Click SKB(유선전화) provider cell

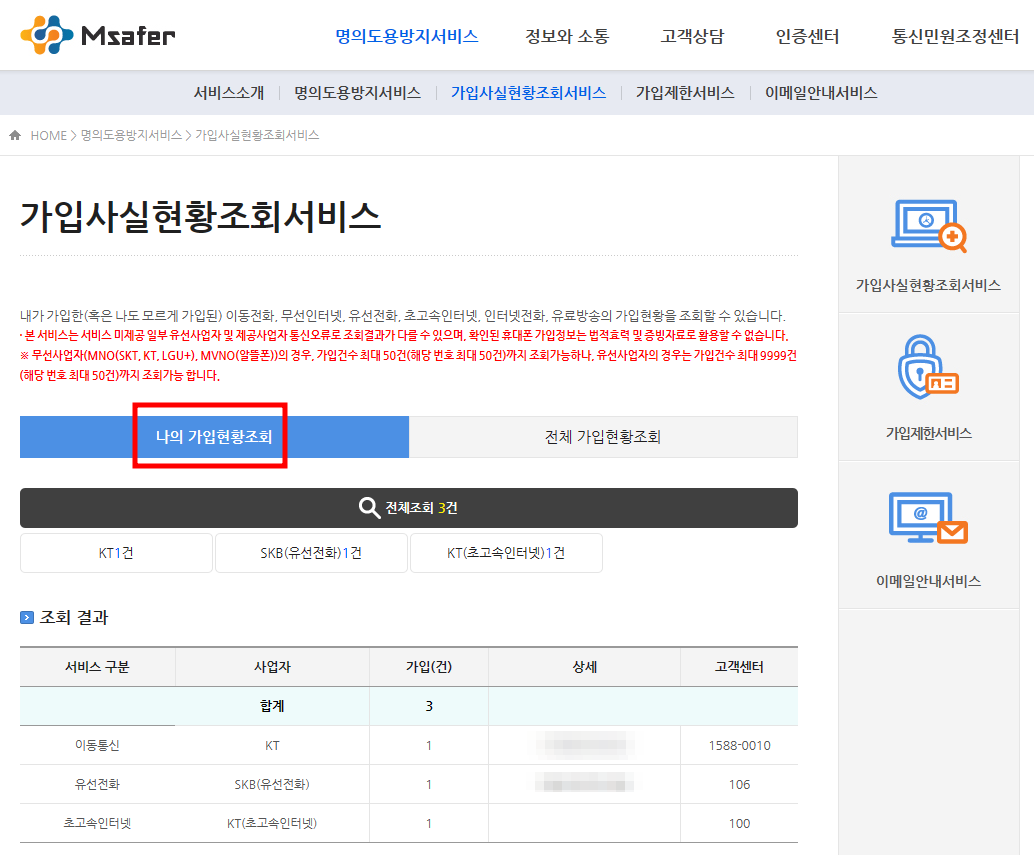coord(272,784)
